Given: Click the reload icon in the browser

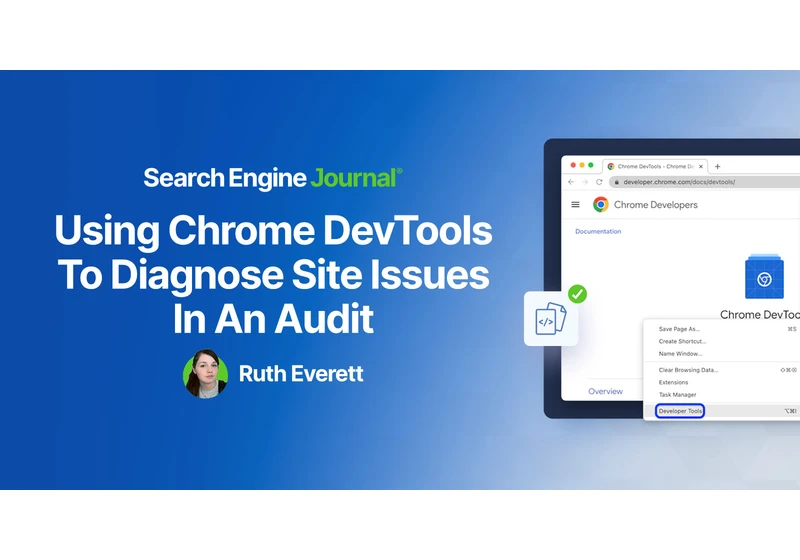Looking at the screenshot, I should 599,182.
